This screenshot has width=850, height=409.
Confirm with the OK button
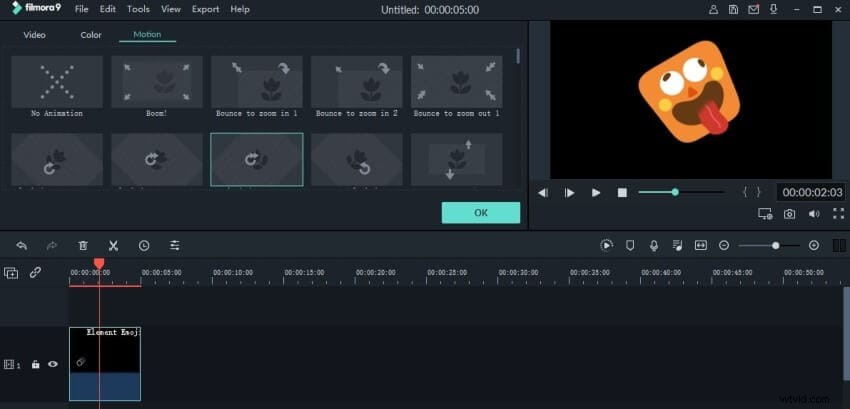coord(481,213)
